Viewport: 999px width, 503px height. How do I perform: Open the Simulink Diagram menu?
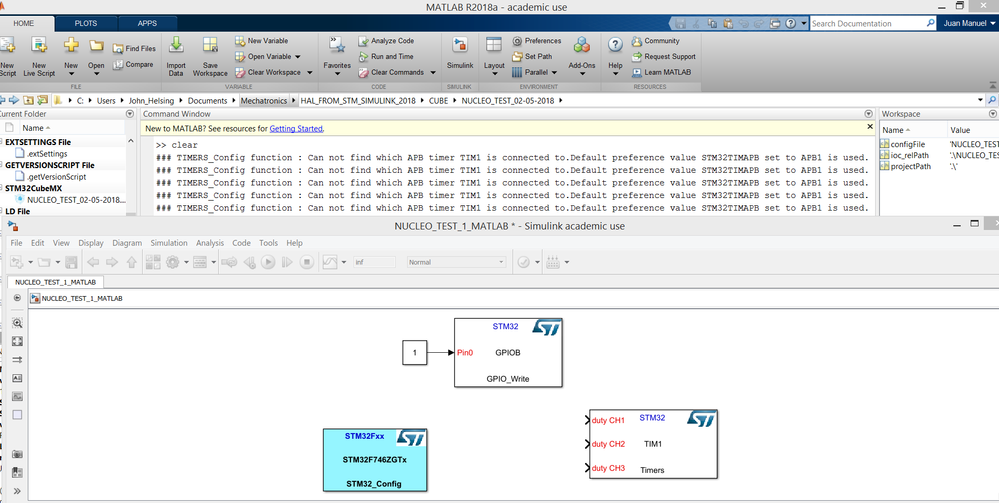[127, 243]
